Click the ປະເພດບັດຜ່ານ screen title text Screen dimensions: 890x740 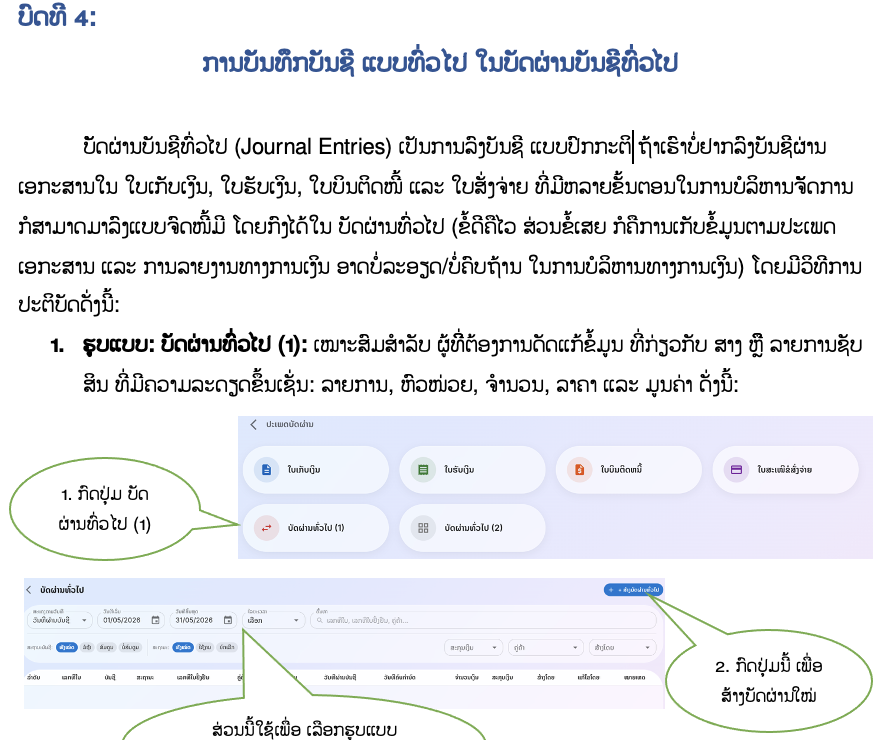pos(289,424)
